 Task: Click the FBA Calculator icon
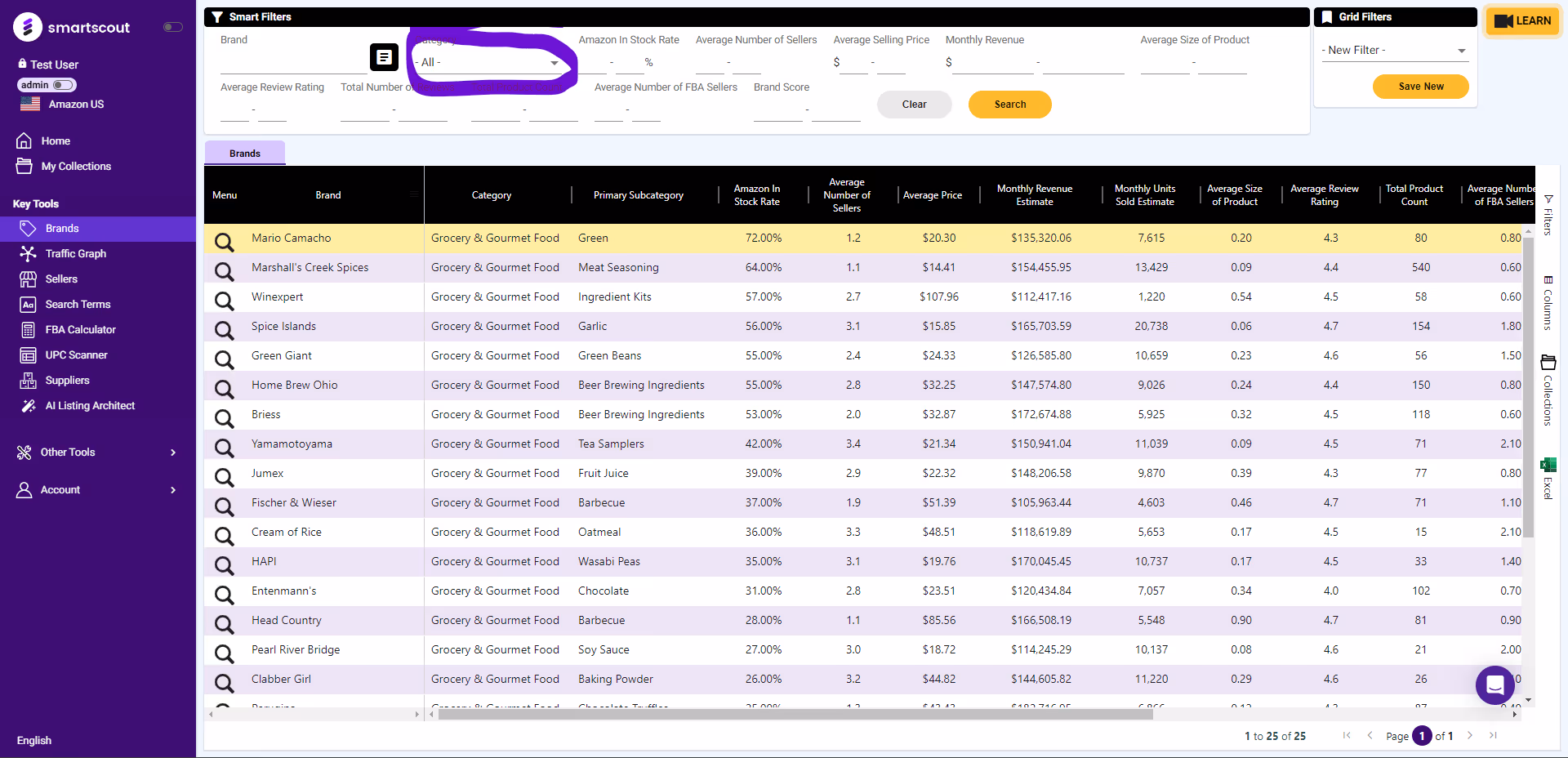(x=29, y=330)
